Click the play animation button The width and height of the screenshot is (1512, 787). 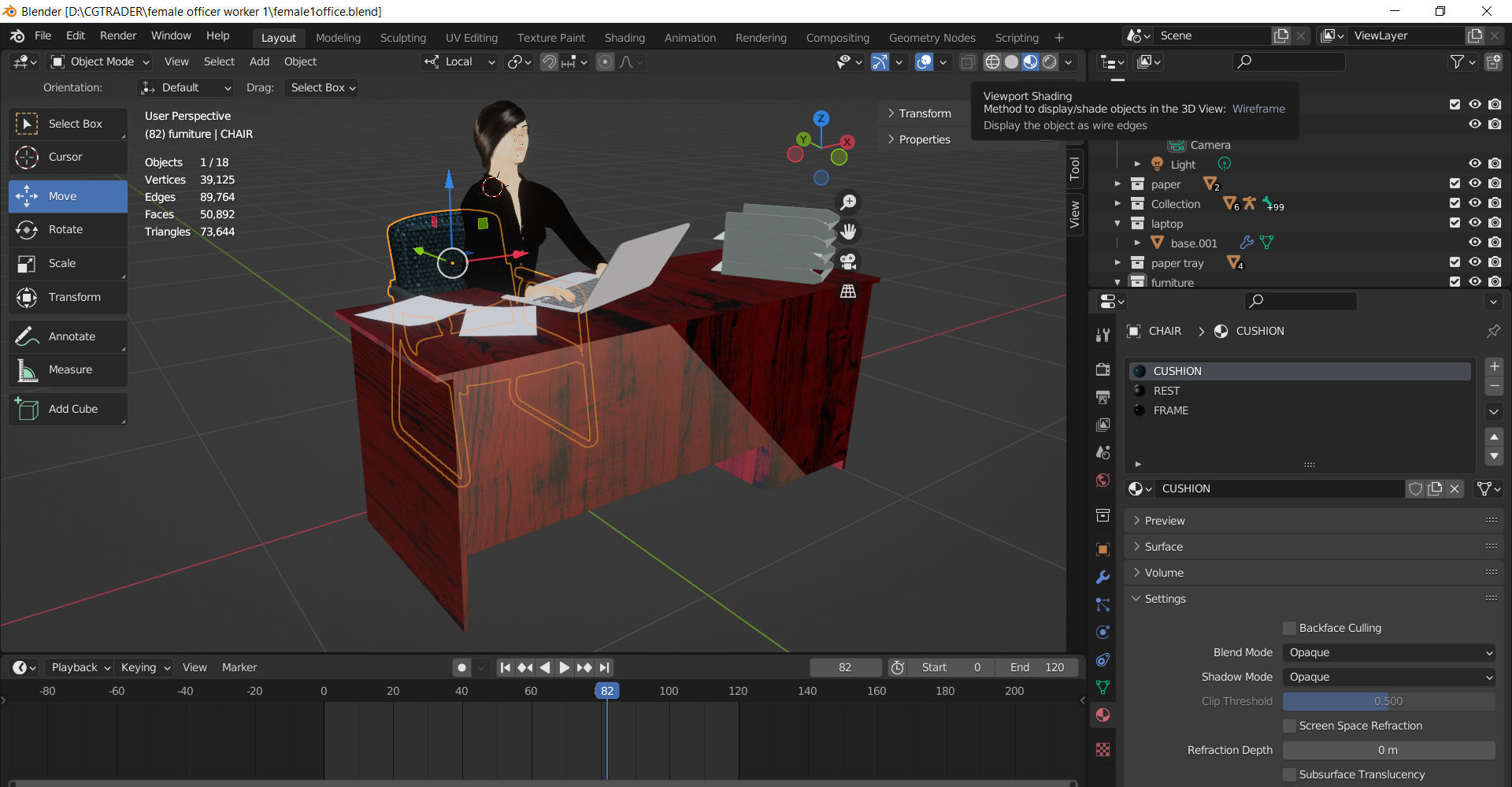click(564, 667)
